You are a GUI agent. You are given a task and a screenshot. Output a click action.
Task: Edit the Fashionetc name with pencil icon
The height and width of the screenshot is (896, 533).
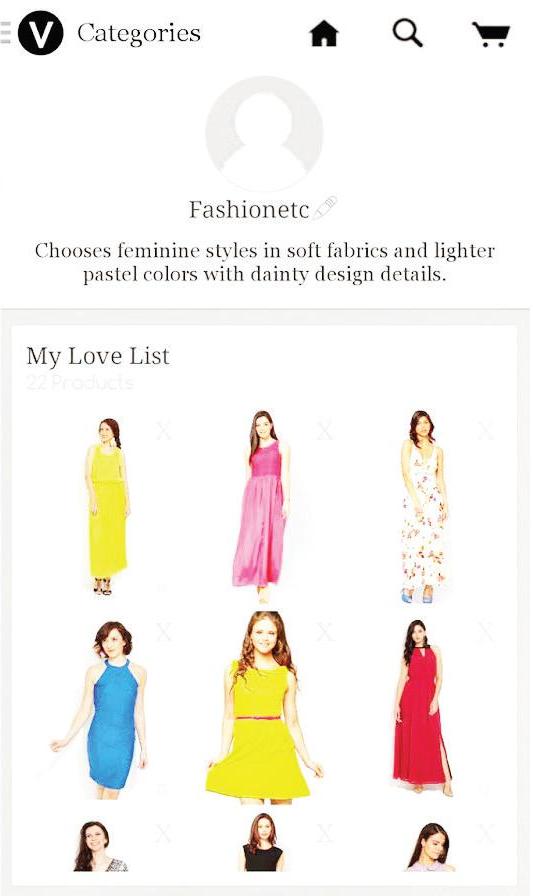click(x=324, y=208)
